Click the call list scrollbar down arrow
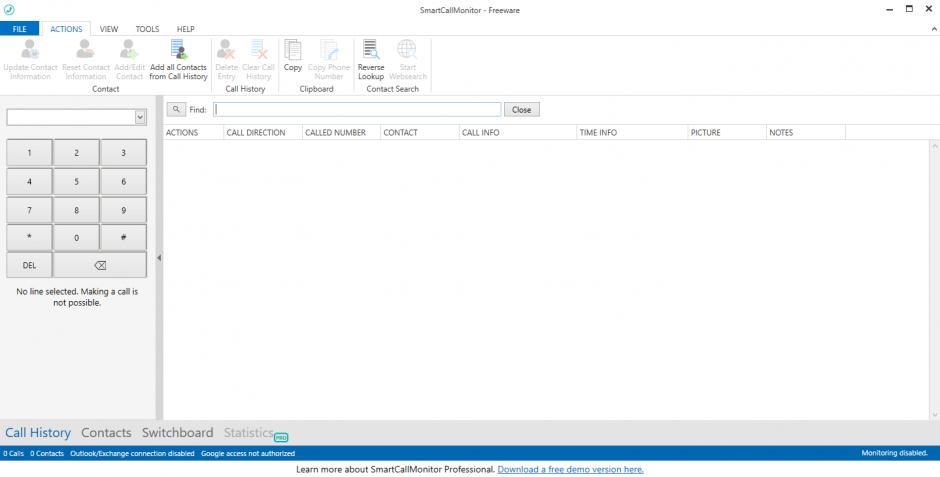 tap(935, 415)
